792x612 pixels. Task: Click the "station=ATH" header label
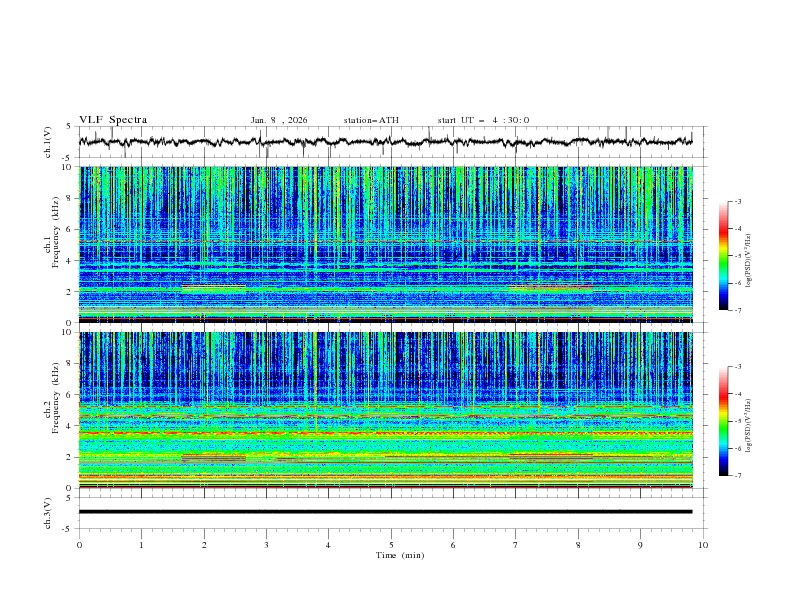[371, 120]
